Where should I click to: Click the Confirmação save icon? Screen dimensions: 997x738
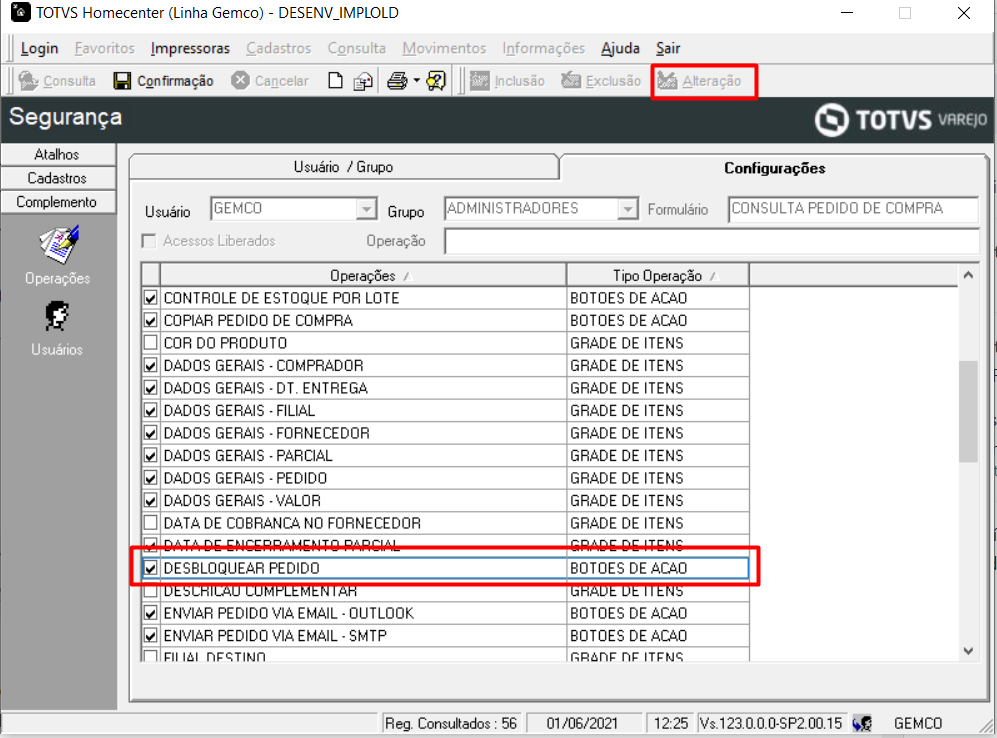tap(122, 81)
